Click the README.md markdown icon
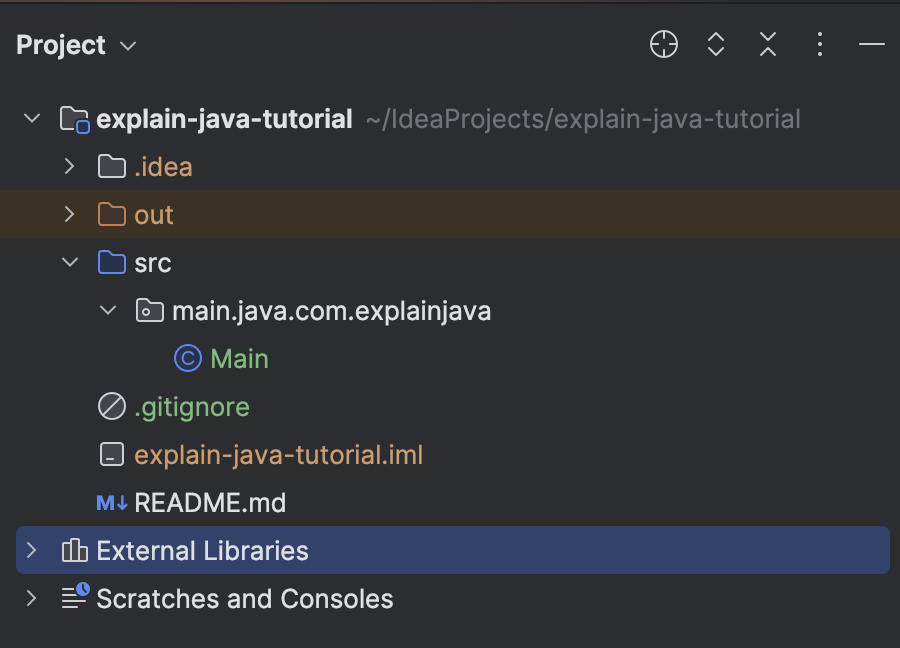Screen dimensions: 900x648 (111, 503)
